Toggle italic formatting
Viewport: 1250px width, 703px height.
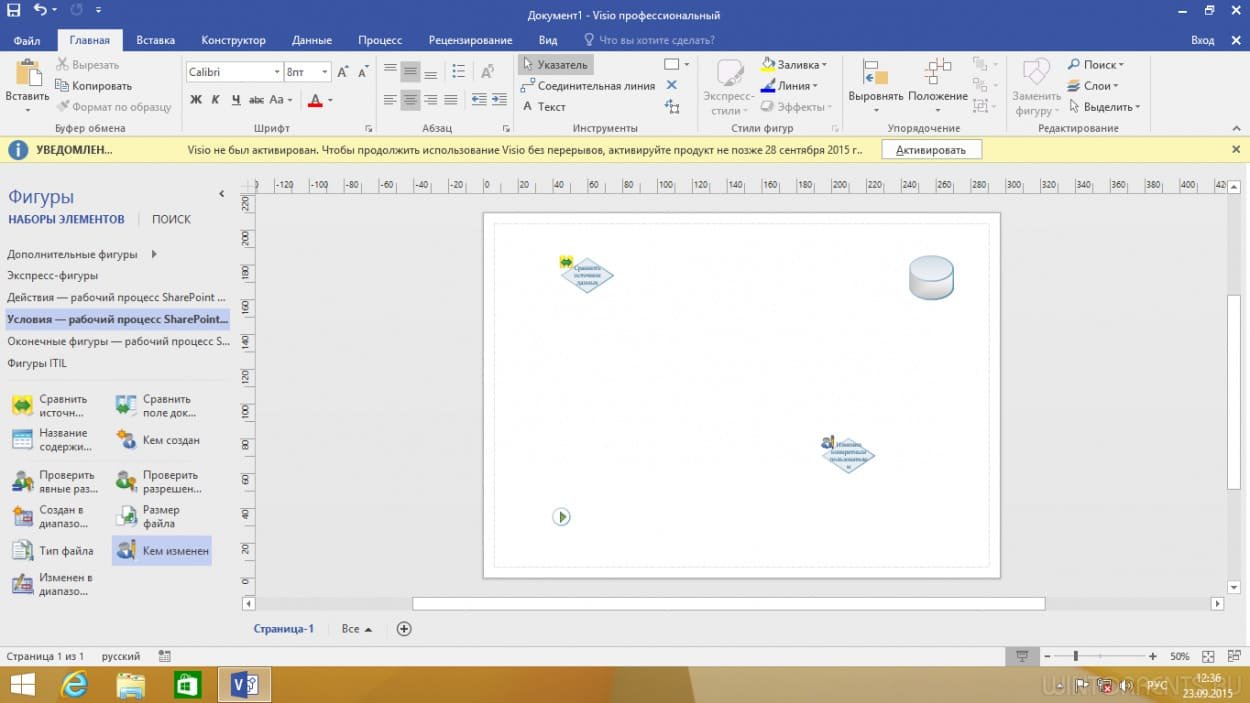point(216,100)
